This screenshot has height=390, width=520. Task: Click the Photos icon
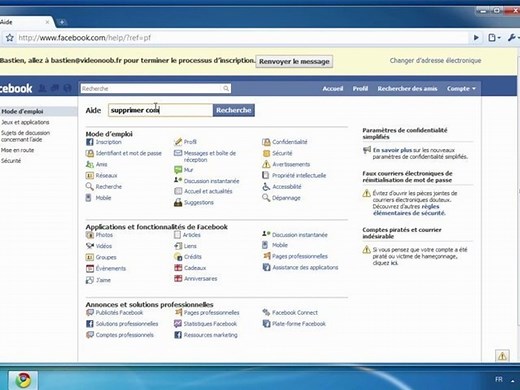[x=90, y=235]
